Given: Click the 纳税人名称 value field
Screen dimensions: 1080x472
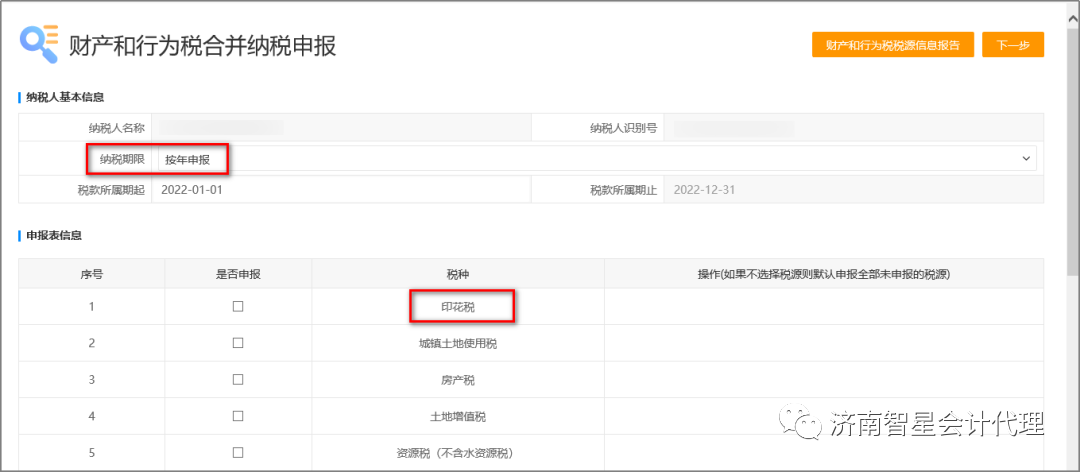Looking at the screenshot, I should pos(341,127).
